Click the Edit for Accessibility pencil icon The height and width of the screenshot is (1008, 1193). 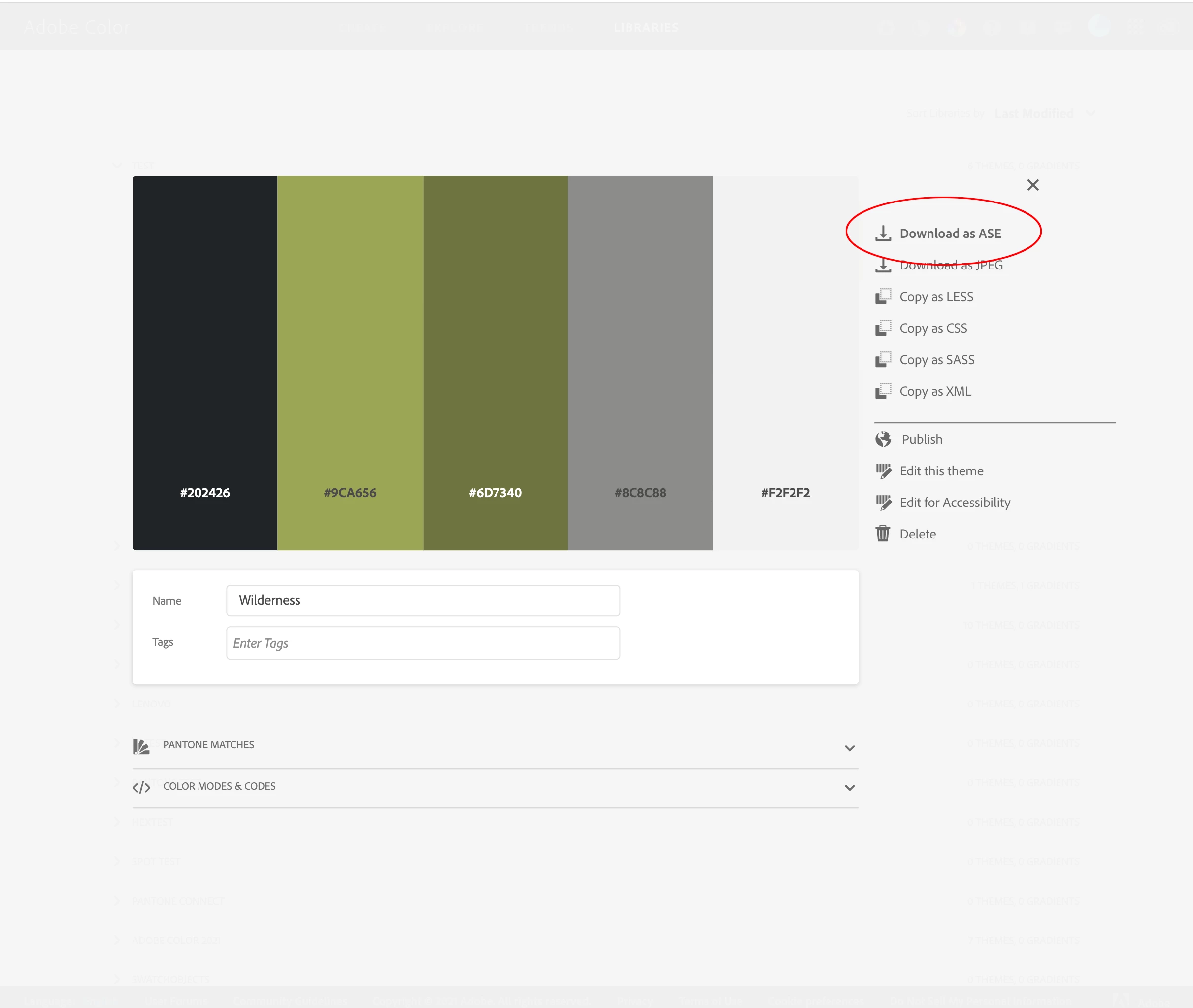pyautogui.click(x=883, y=503)
